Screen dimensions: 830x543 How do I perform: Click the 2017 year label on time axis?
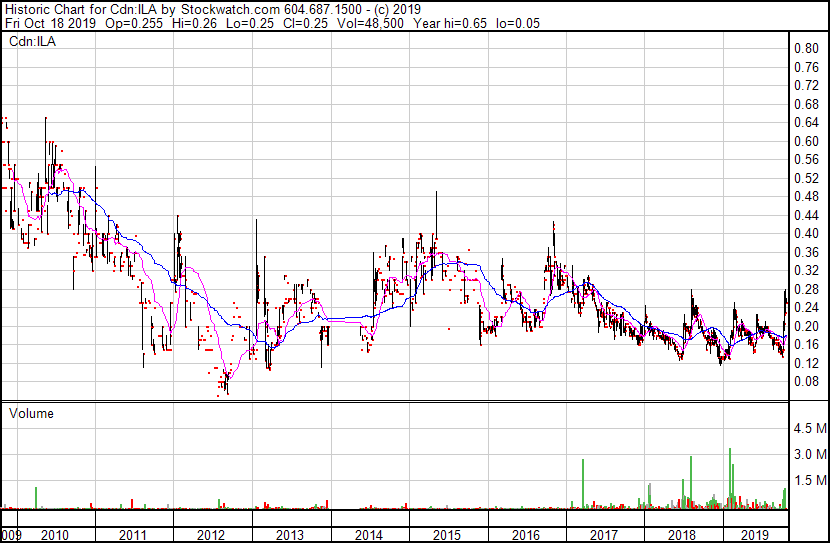point(602,535)
